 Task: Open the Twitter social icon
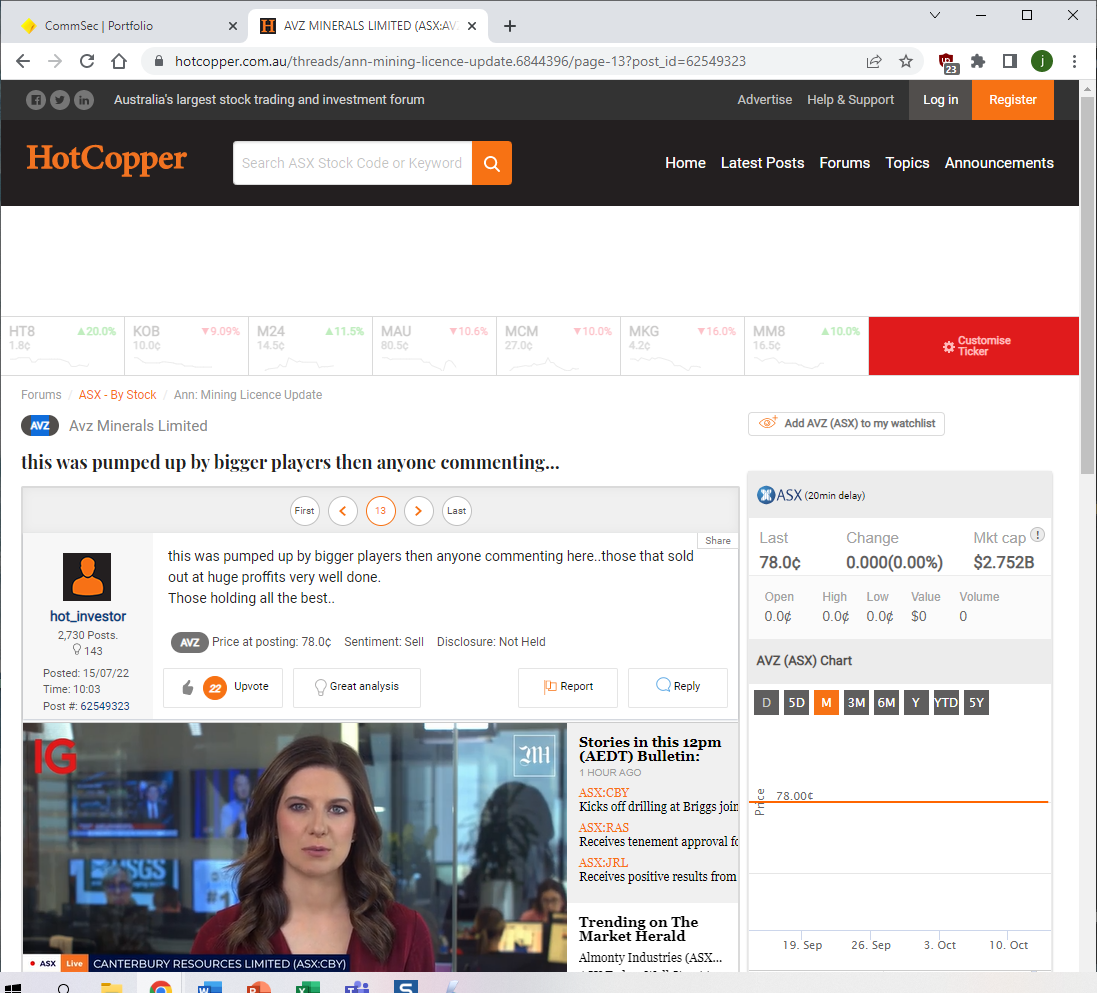[60, 100]
